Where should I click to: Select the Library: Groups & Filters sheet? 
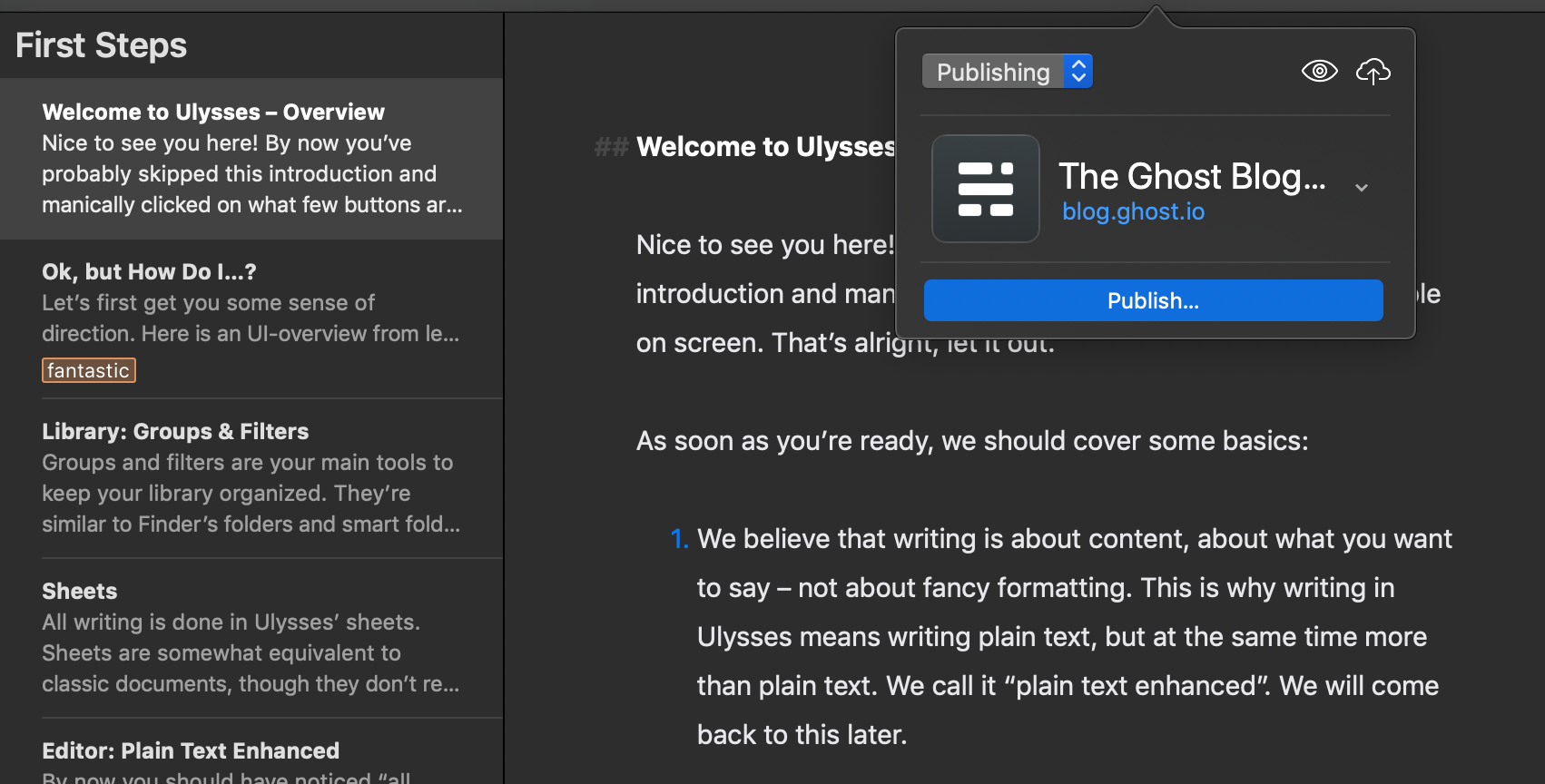251,477
